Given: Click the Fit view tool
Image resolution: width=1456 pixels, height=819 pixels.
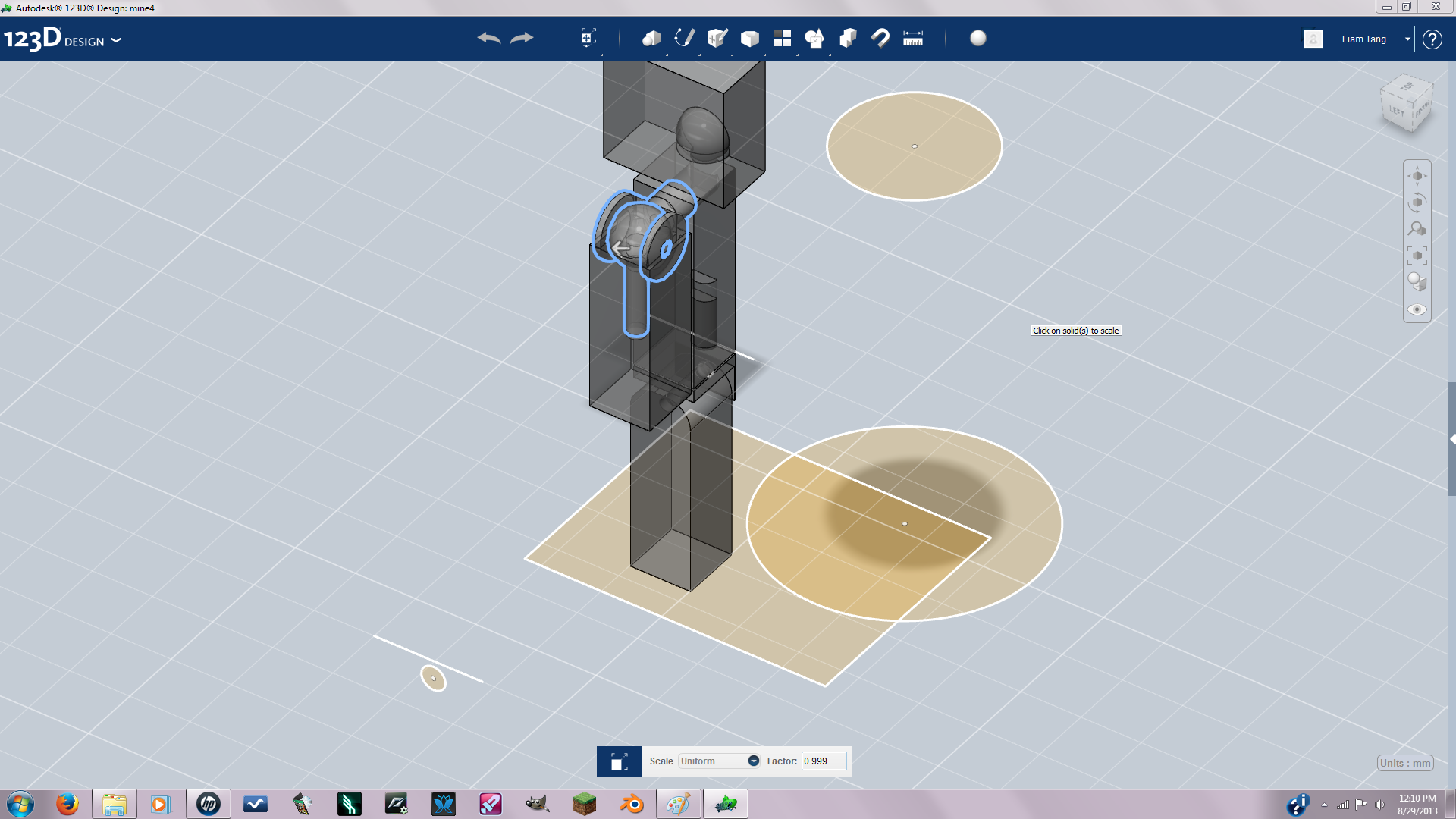Looking at the screenshot, I should [1417, 256].
